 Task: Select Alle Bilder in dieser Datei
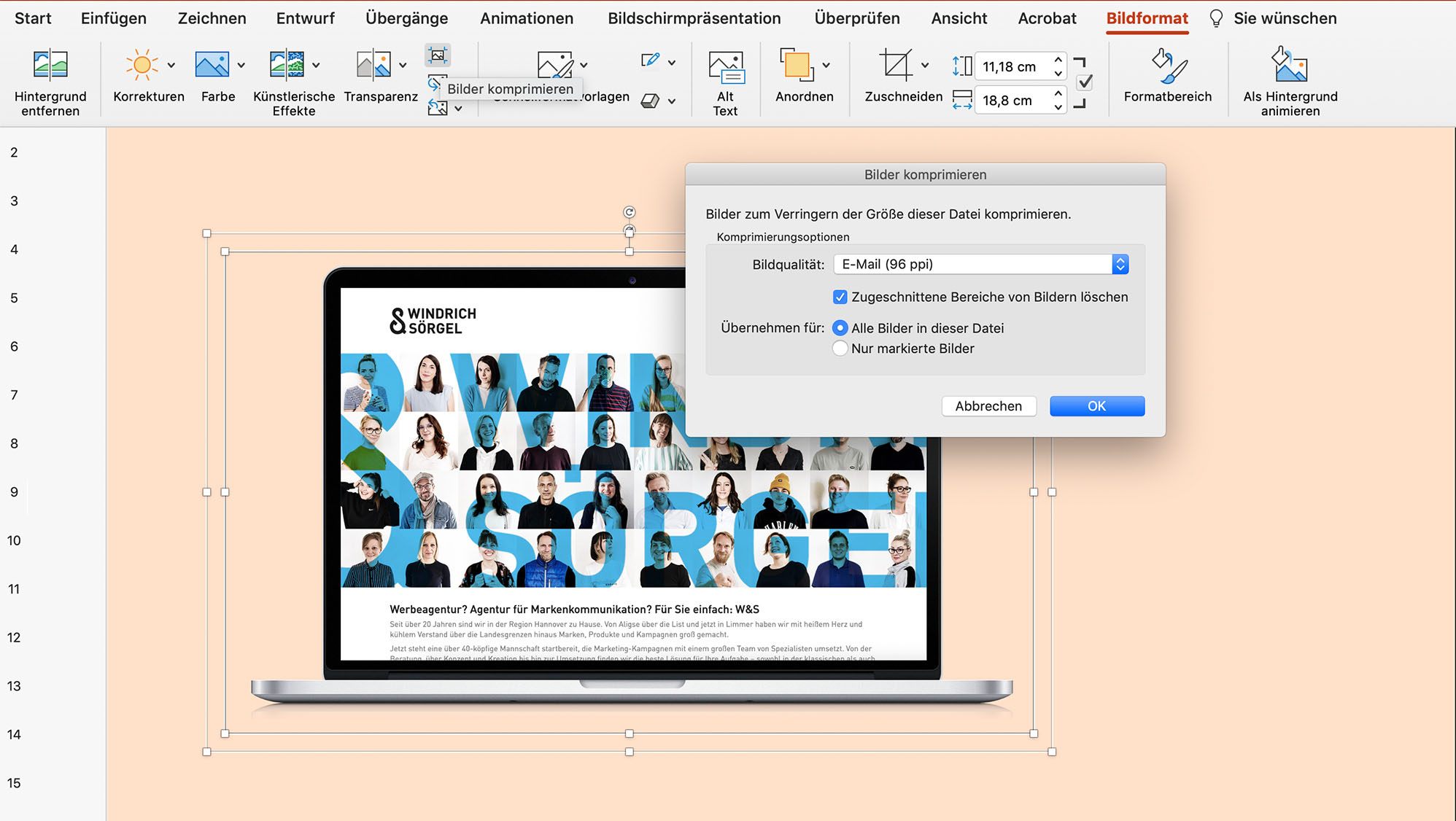tap(840, 328)
